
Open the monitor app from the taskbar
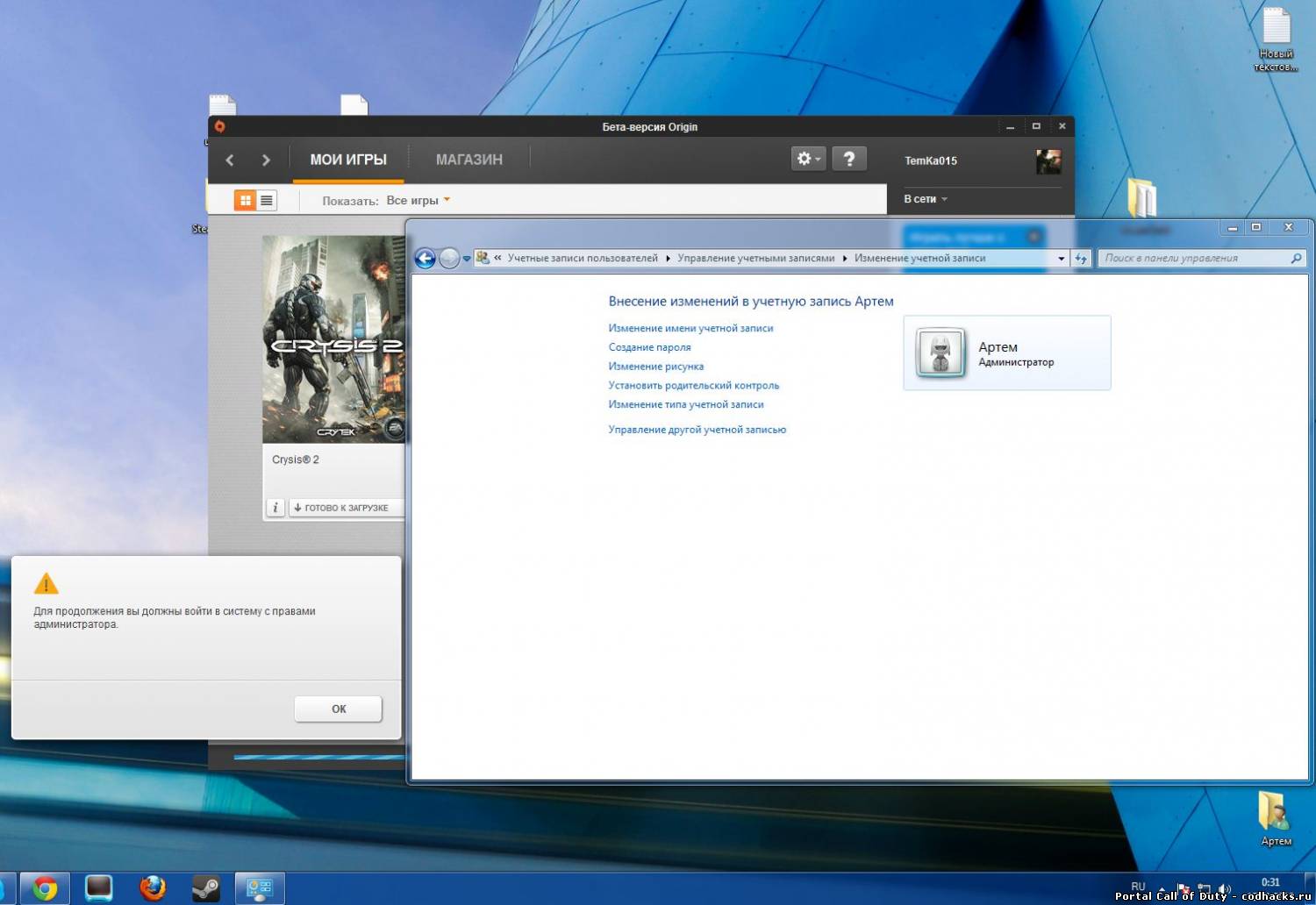pos(98,888)
